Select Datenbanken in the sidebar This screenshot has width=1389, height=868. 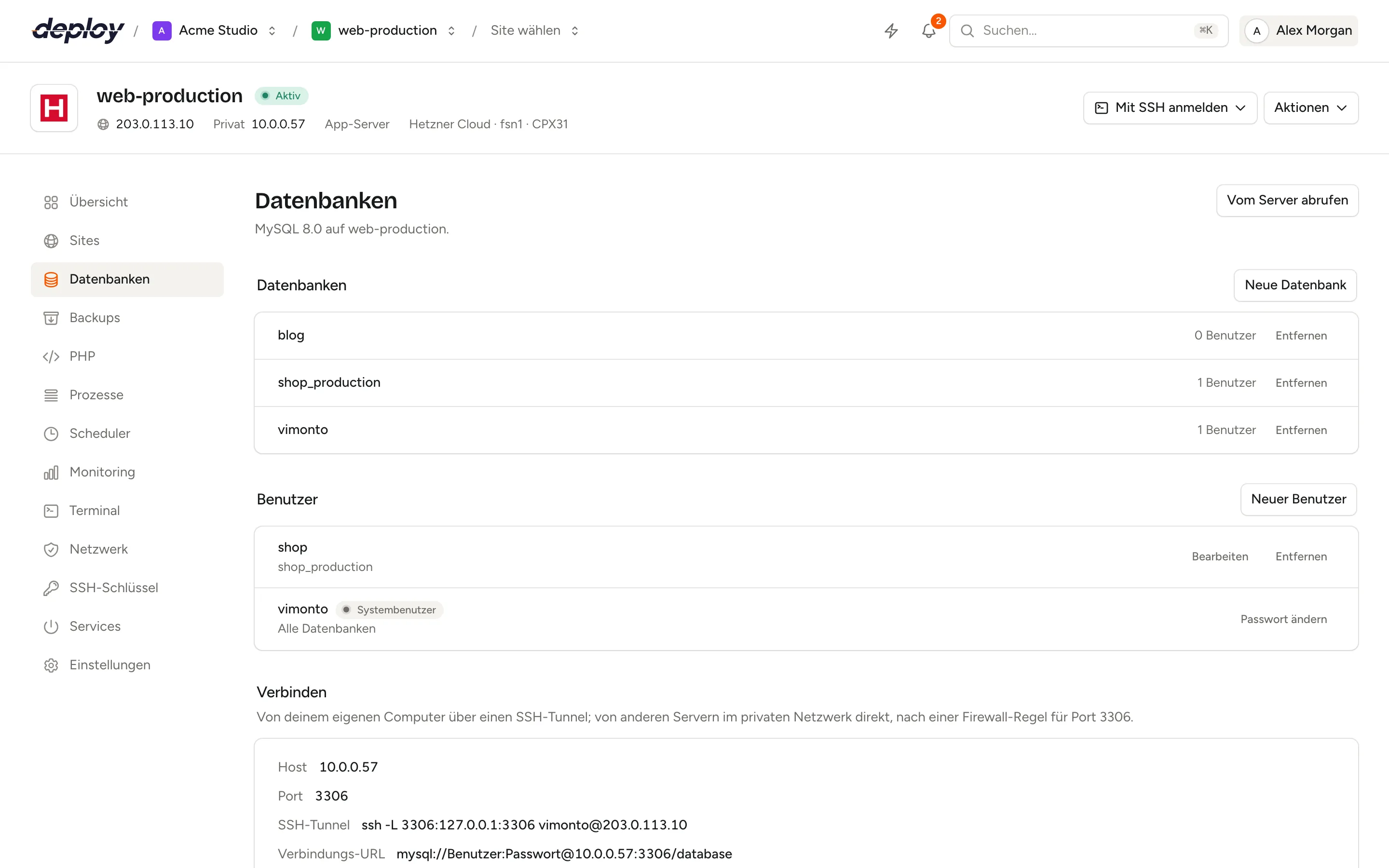[127, 279]
